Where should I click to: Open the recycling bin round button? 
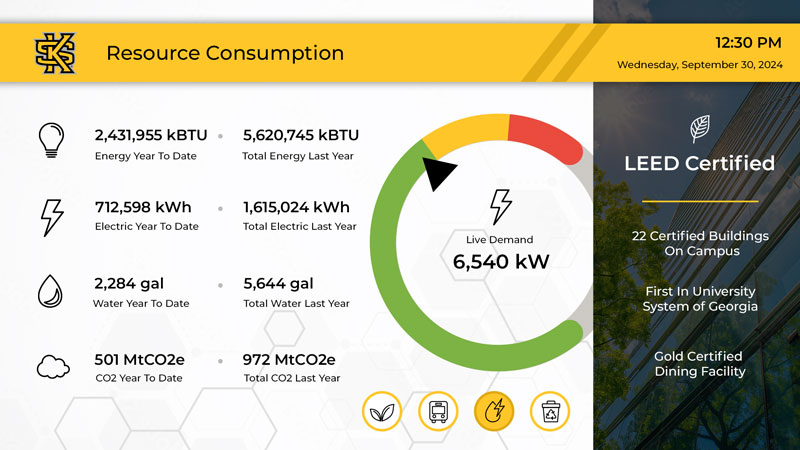(550, 411)
